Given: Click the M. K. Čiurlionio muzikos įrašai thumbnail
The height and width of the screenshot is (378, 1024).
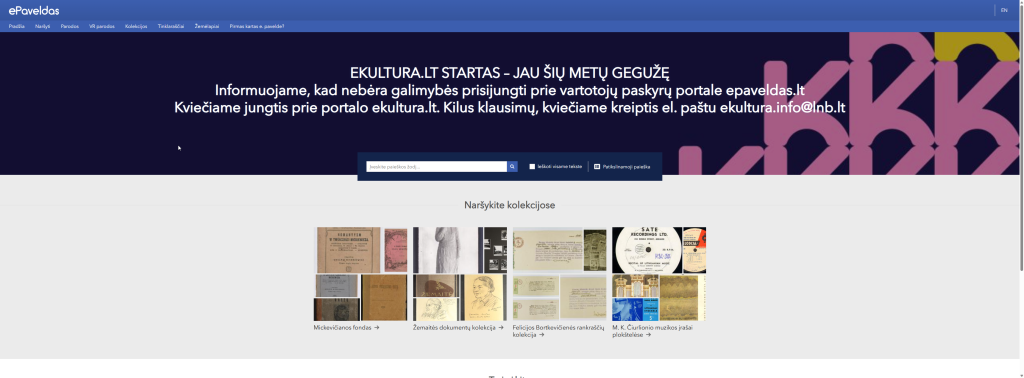Looking at the screenshot, I should click(x=659, y=274).
